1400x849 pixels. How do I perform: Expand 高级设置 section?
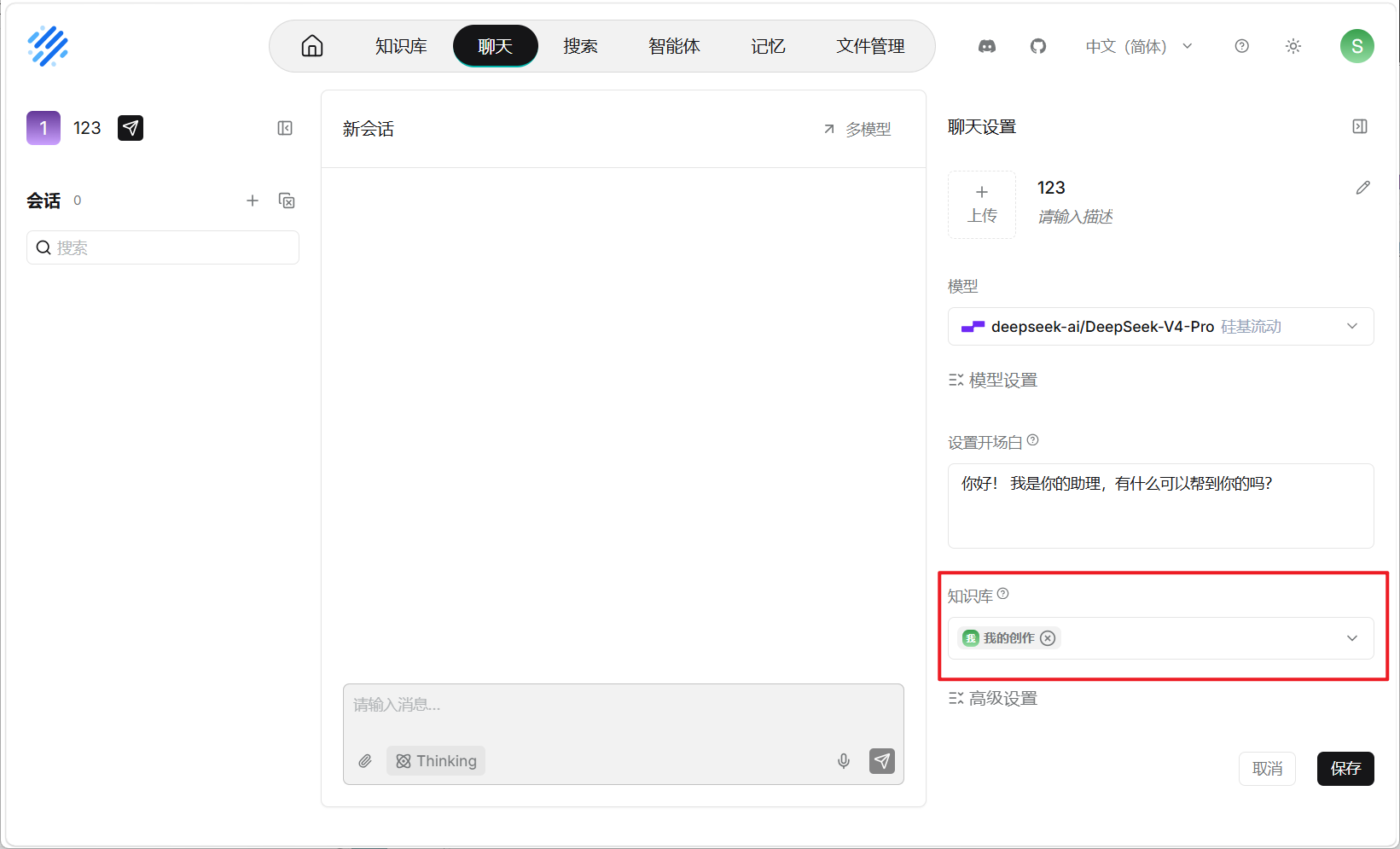(993, 699)
